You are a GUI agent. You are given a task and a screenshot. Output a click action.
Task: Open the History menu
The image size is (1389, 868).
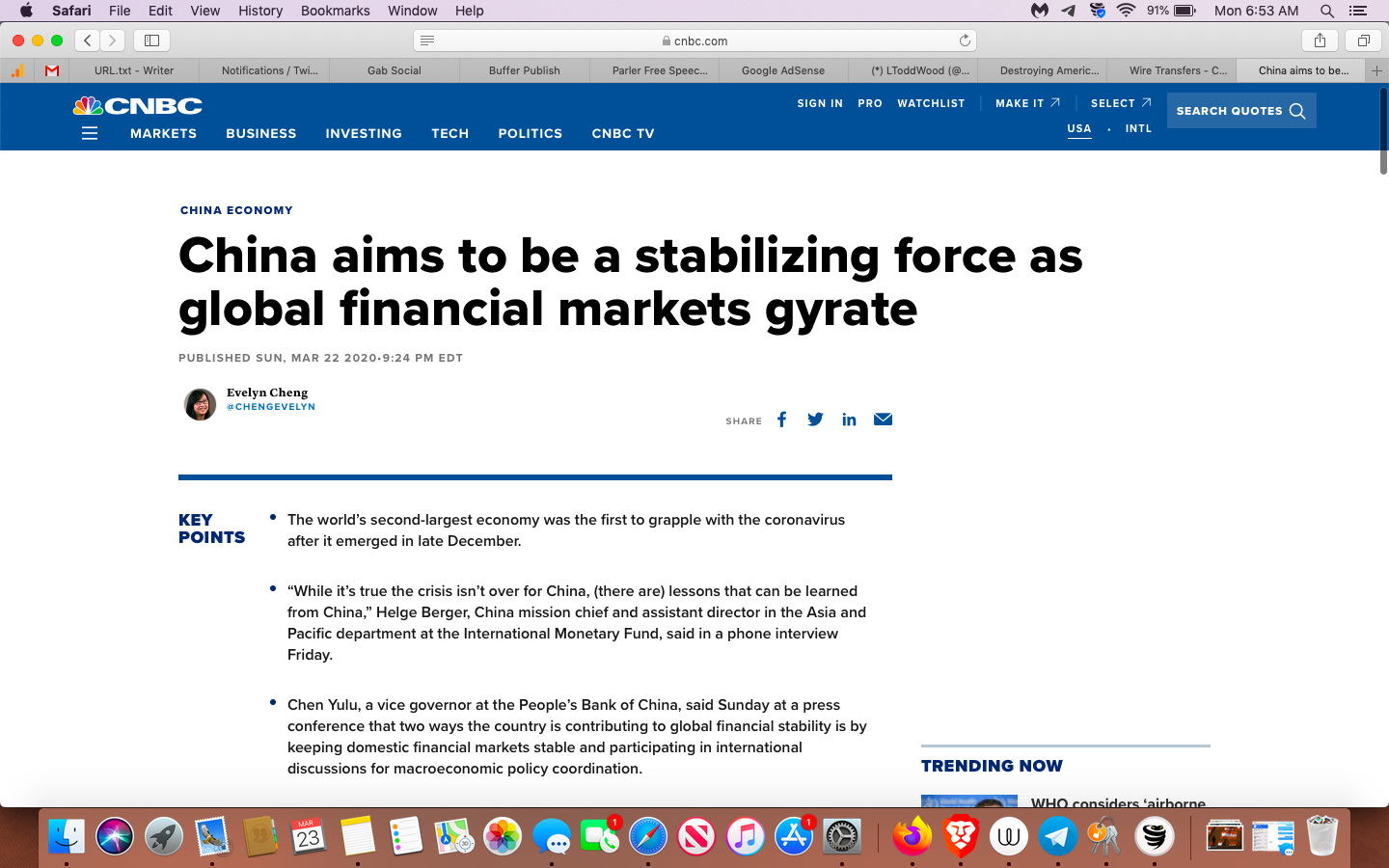[260, 11]
